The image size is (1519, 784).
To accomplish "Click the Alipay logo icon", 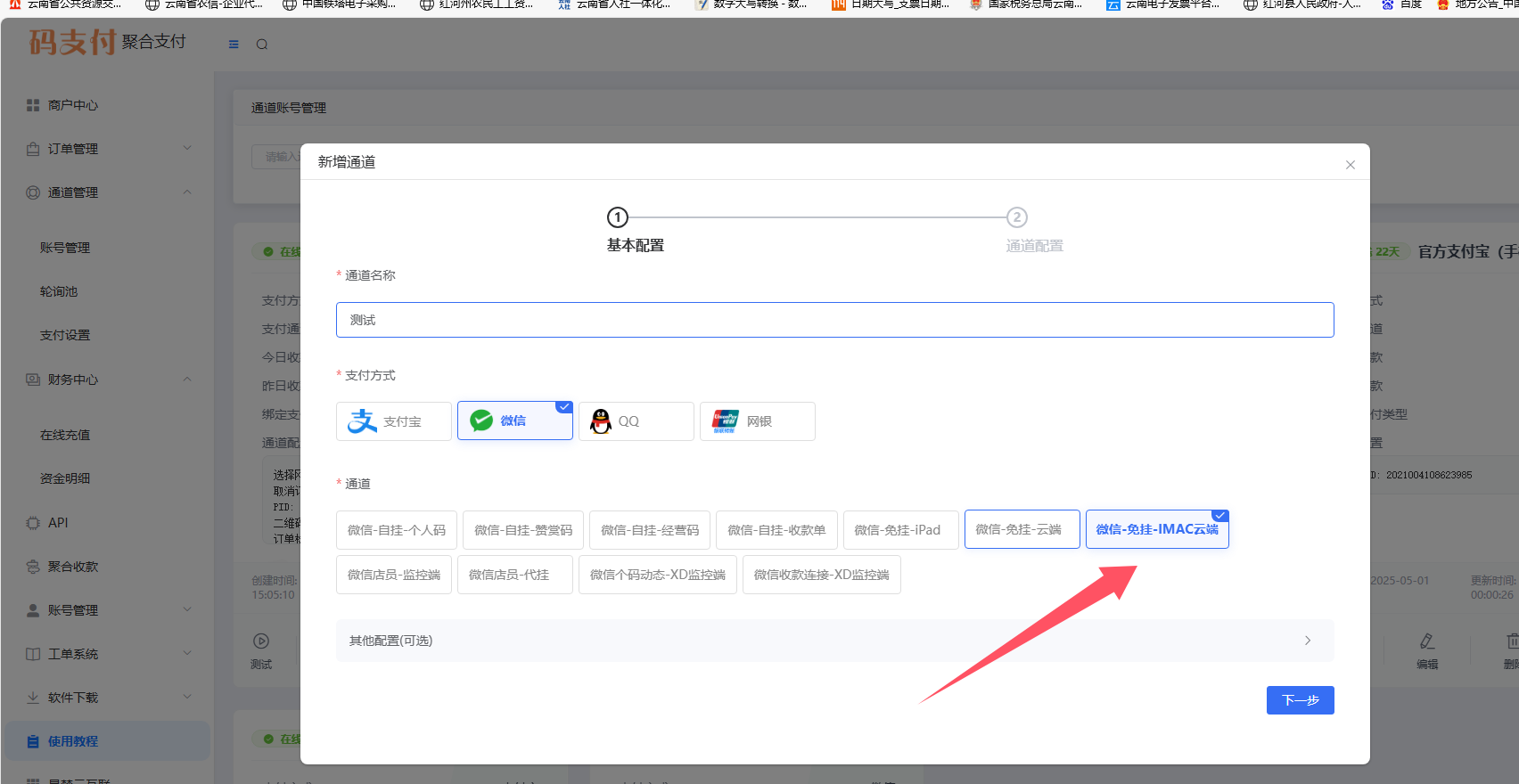I will [362, 421].
